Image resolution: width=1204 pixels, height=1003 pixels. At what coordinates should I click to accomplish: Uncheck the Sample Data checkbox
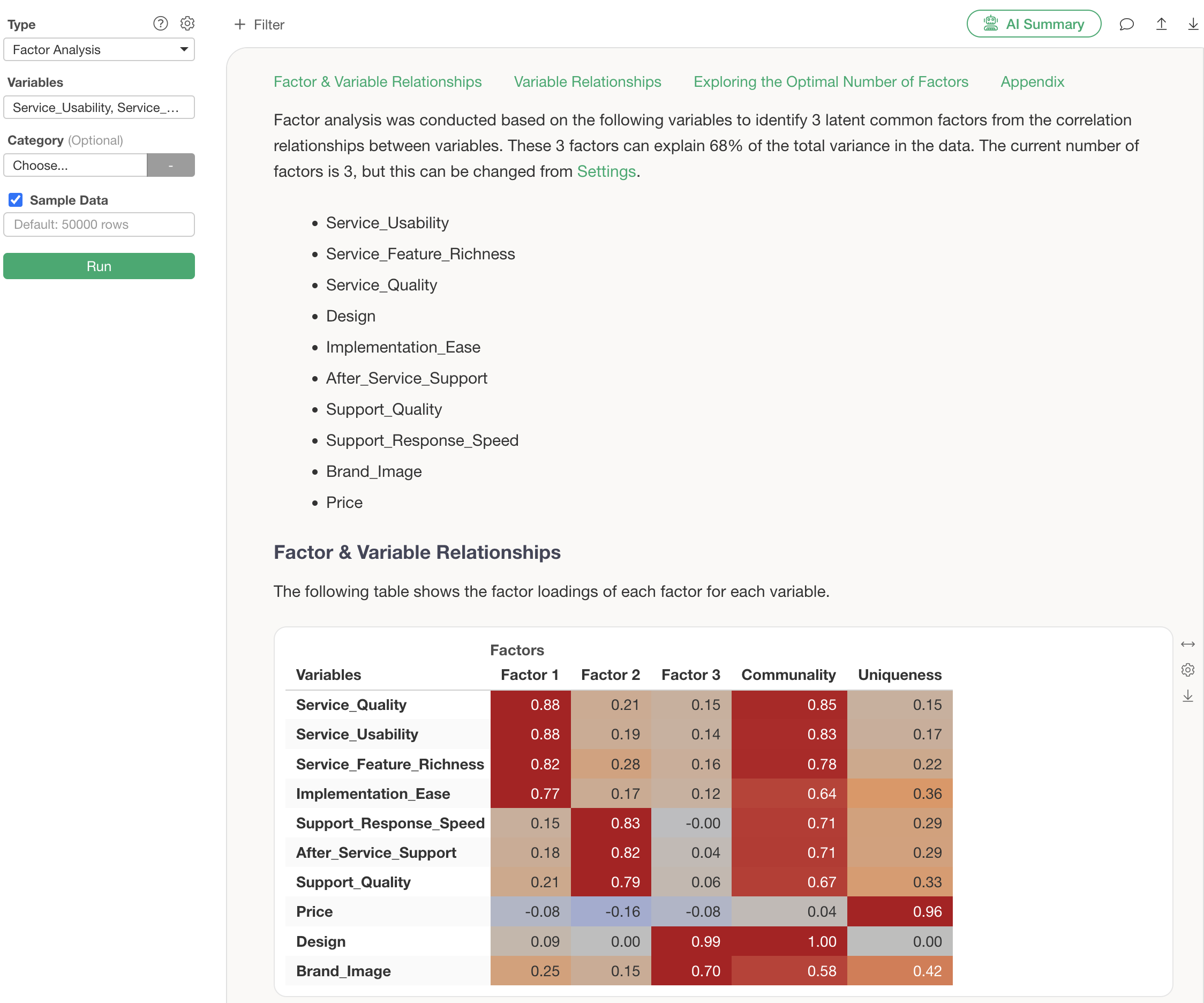(16, 200)
